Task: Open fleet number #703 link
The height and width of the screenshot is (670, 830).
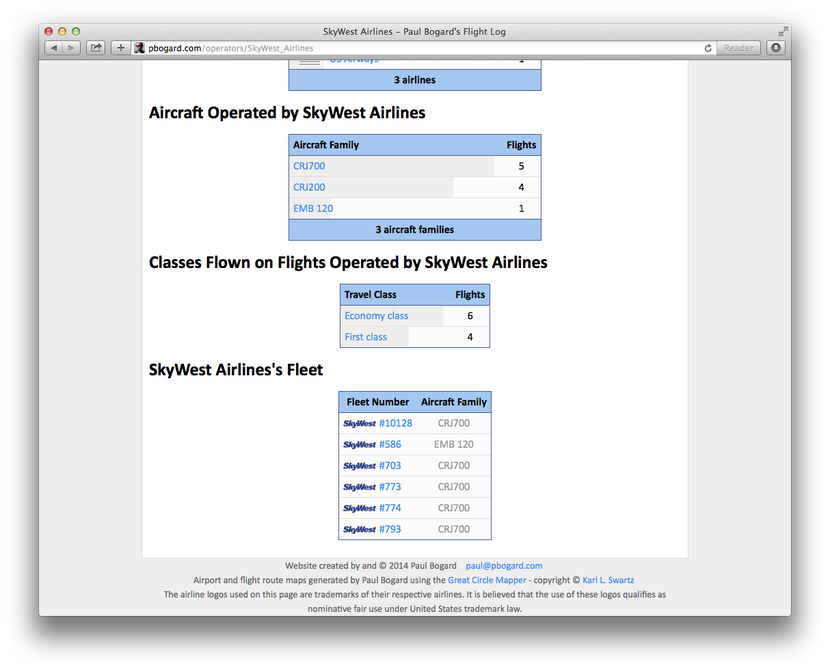Action: (391, 465)
